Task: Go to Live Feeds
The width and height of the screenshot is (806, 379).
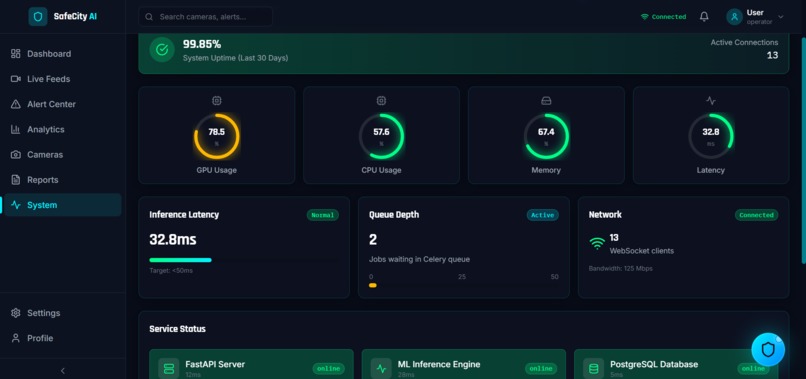Action: pyautogui.click(x=63, y=79)
